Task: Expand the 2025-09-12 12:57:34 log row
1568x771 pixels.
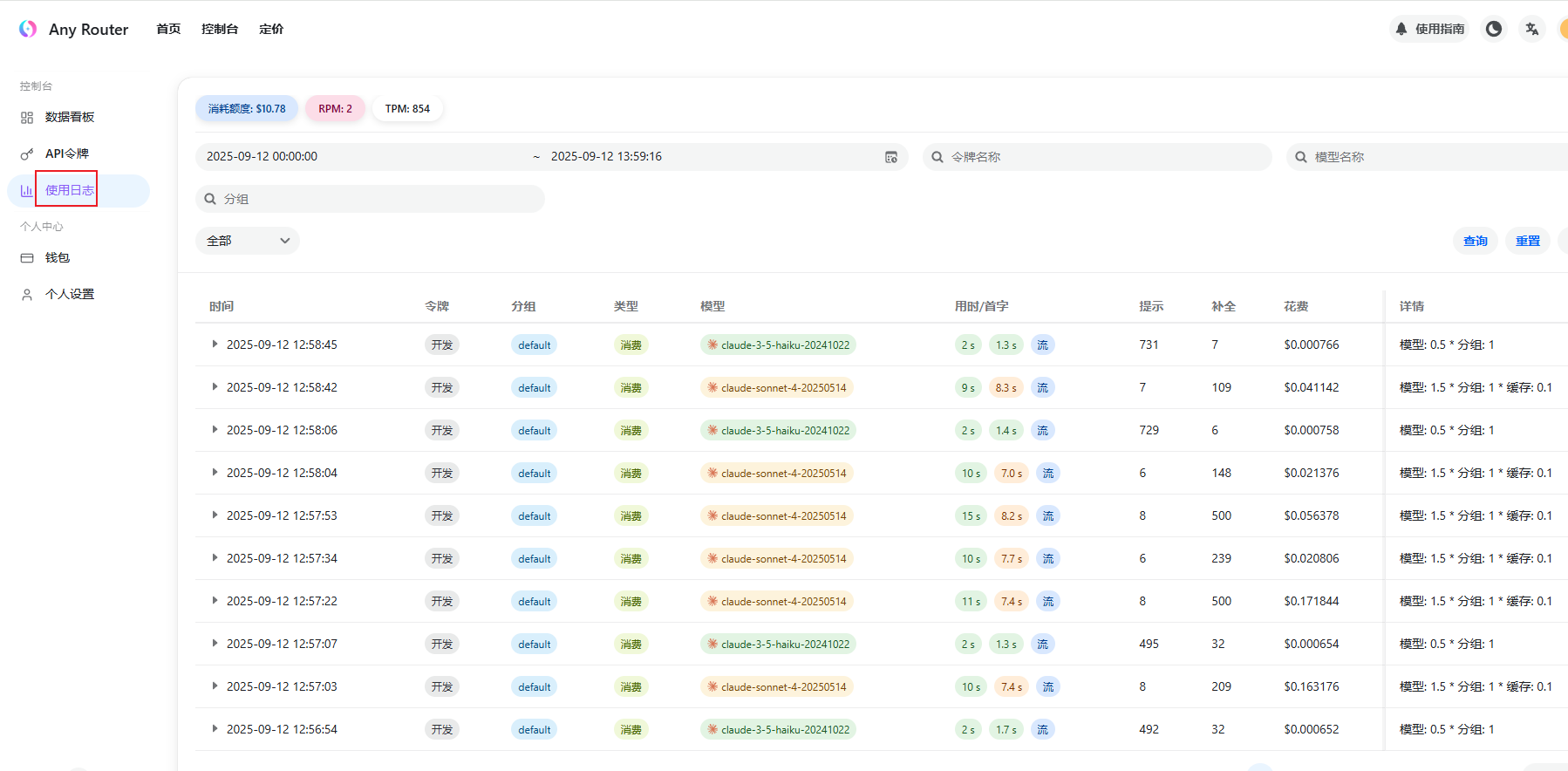Action: point(215,558)
